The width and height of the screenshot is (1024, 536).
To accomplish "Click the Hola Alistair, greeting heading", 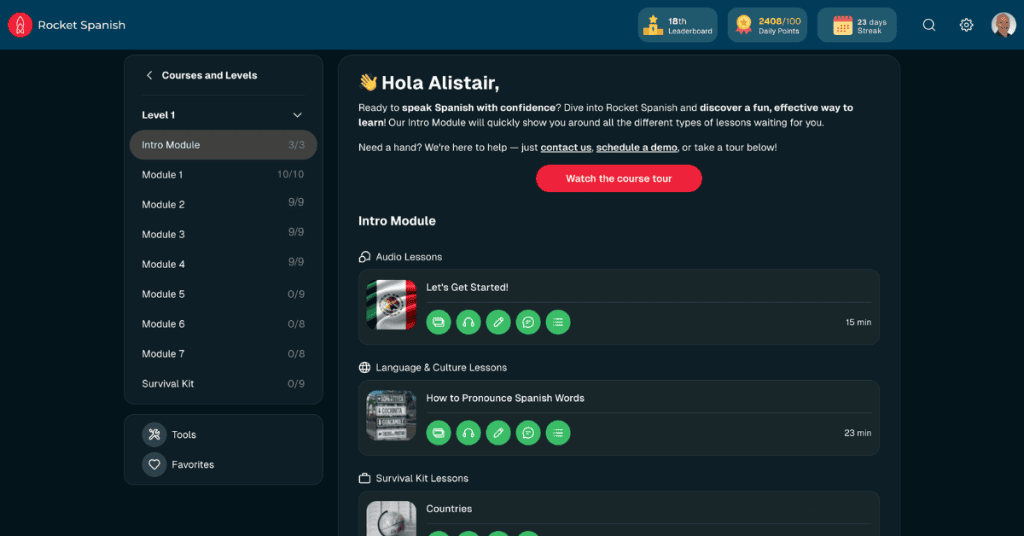I will pyautogui.click(x=440, y=83).
